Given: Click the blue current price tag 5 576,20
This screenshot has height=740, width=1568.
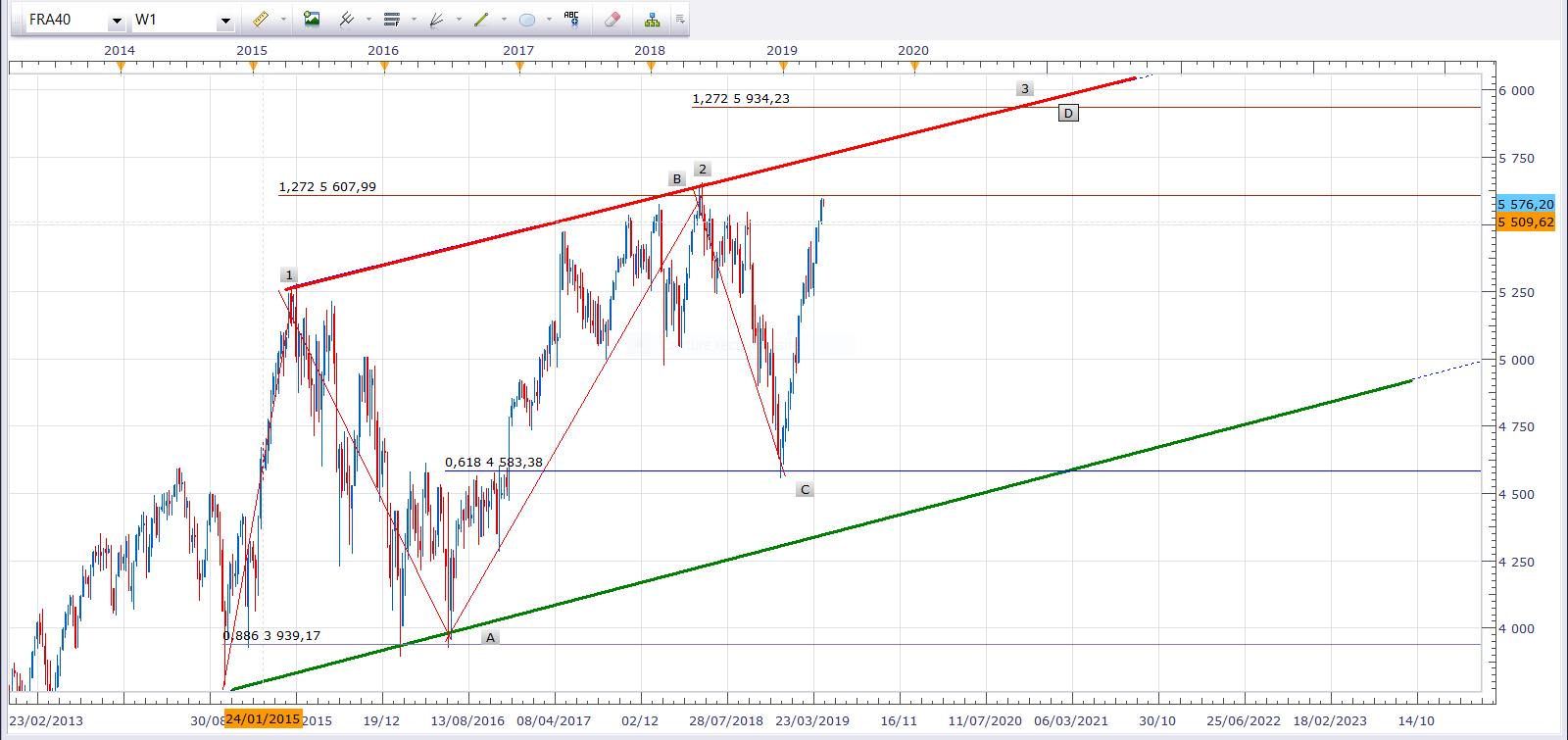Looking at the screenshot, I should 1526,204.
